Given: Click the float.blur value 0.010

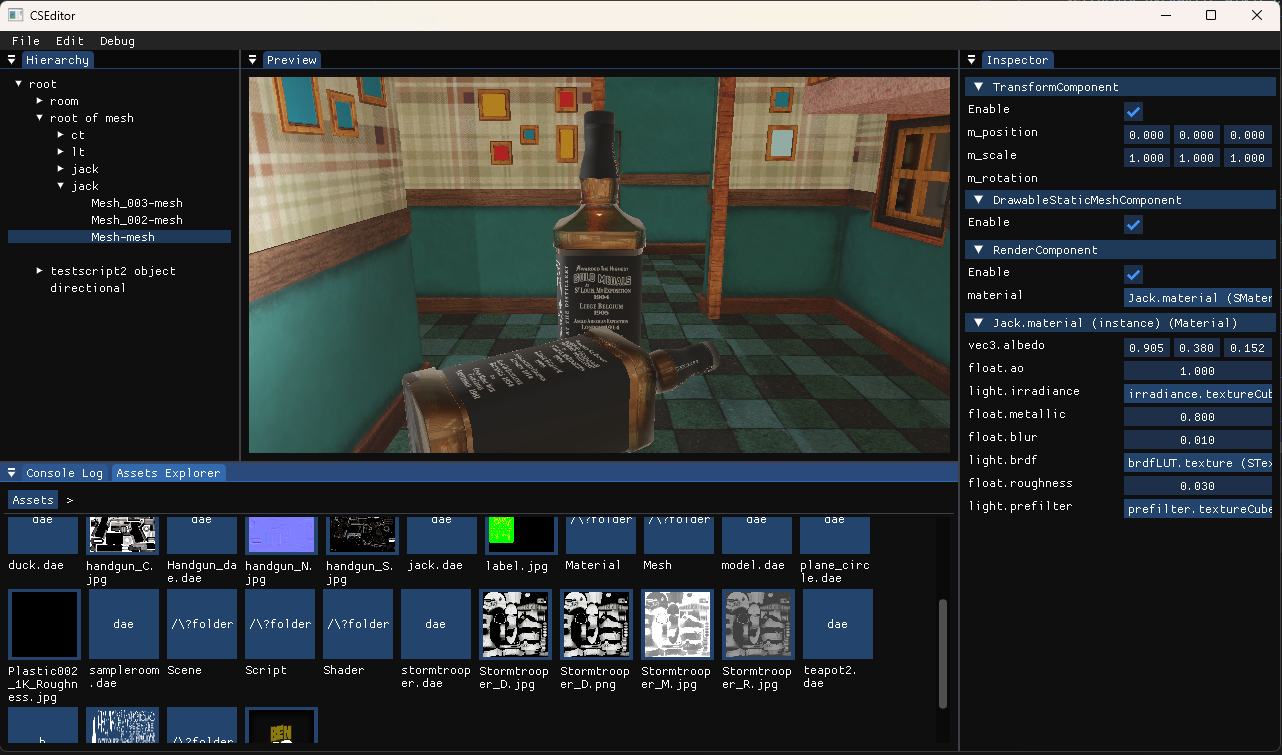Looking at the screenshot, I should coord(1198,440).
